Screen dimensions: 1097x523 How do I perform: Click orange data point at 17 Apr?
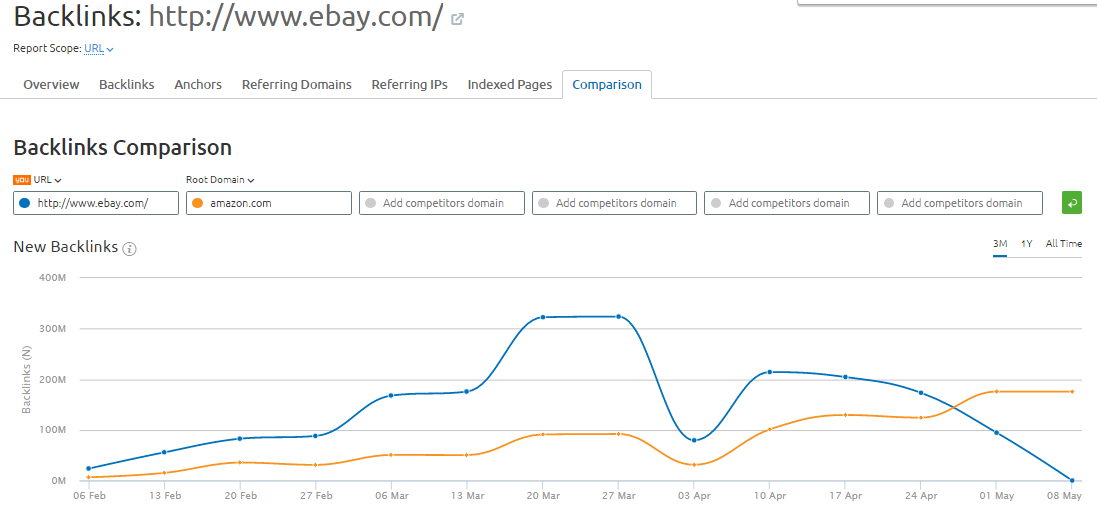[x=844, y=415]
